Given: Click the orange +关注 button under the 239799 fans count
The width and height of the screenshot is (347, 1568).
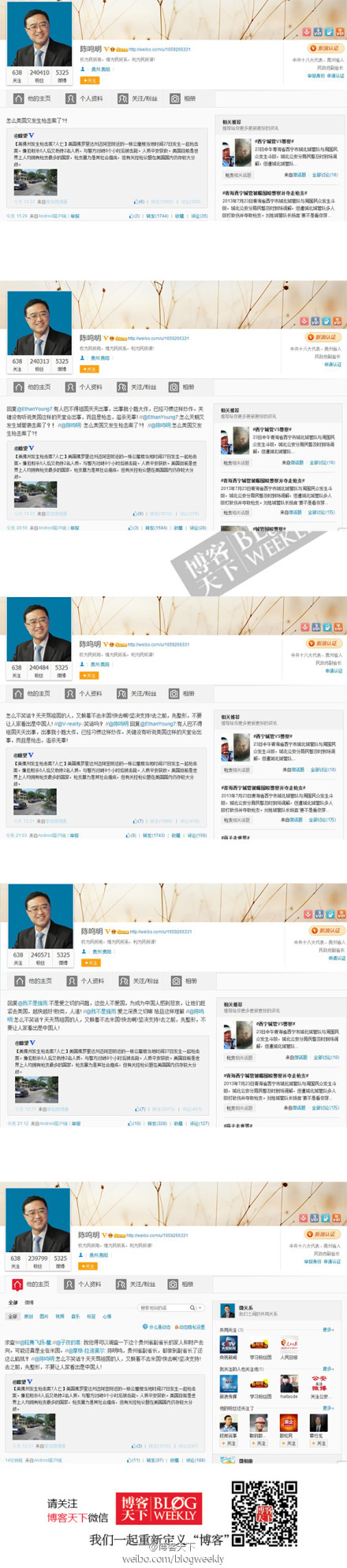Looking at the screenshot, I should coord(88,1266).
